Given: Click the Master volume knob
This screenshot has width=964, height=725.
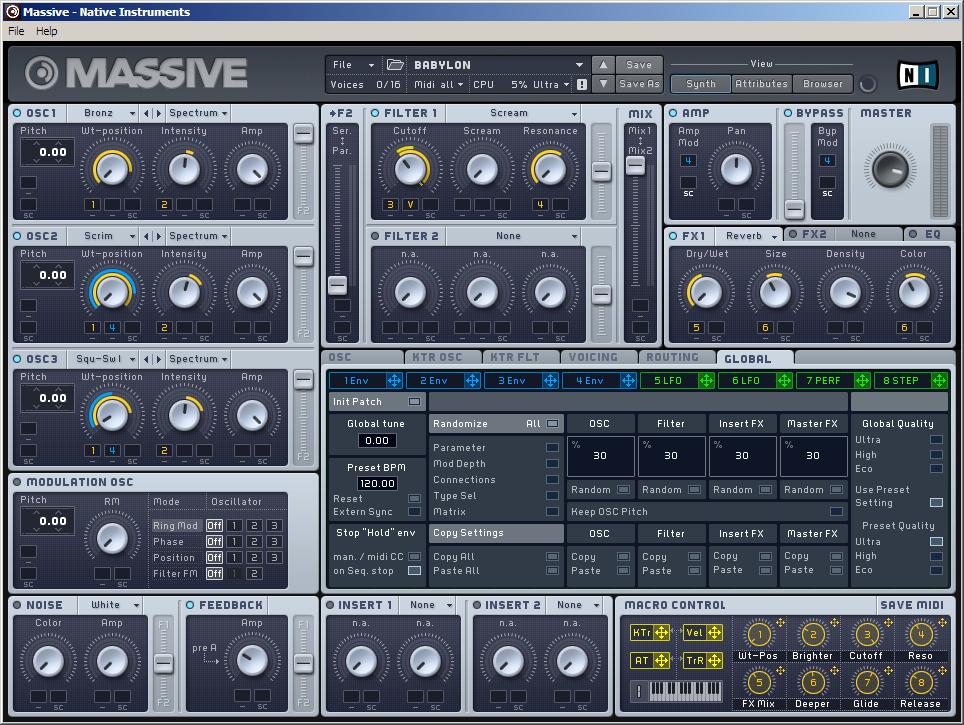Looking at the screenshot, I should pos(890,168).
